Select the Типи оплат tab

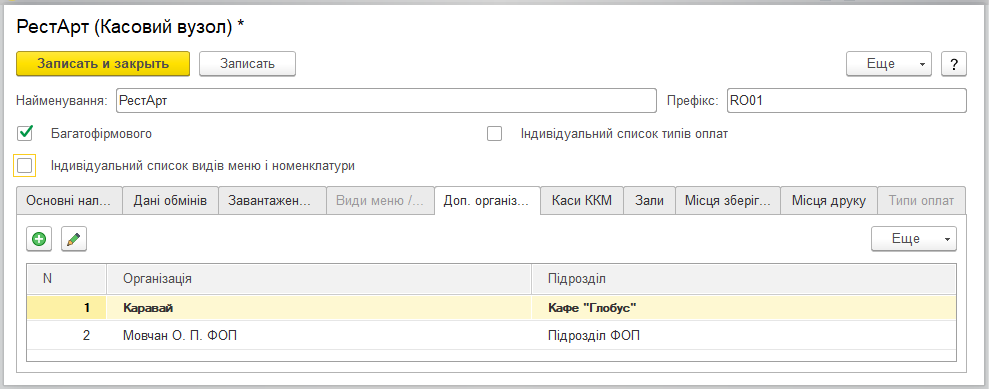point(921,201)
